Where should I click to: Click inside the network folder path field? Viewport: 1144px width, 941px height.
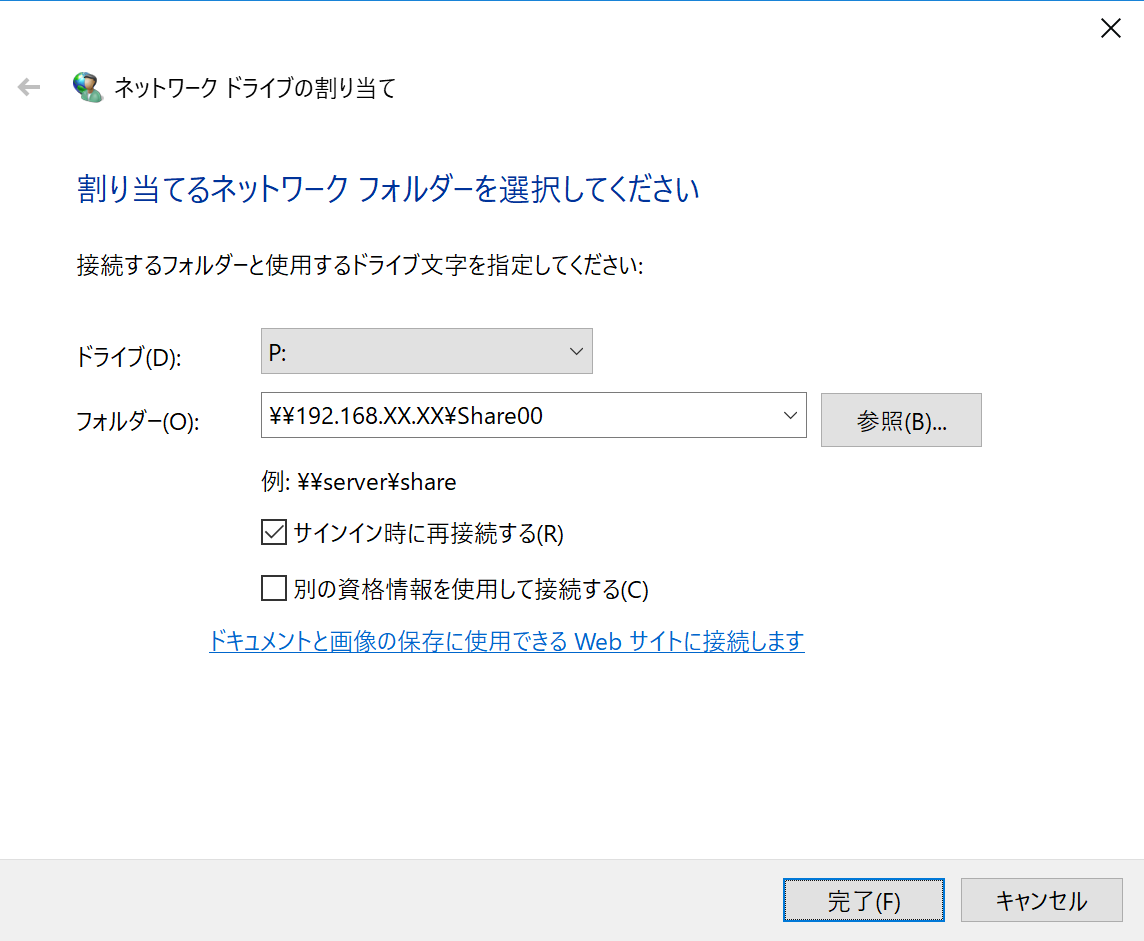pyautogui.click(x=500, y=415)
